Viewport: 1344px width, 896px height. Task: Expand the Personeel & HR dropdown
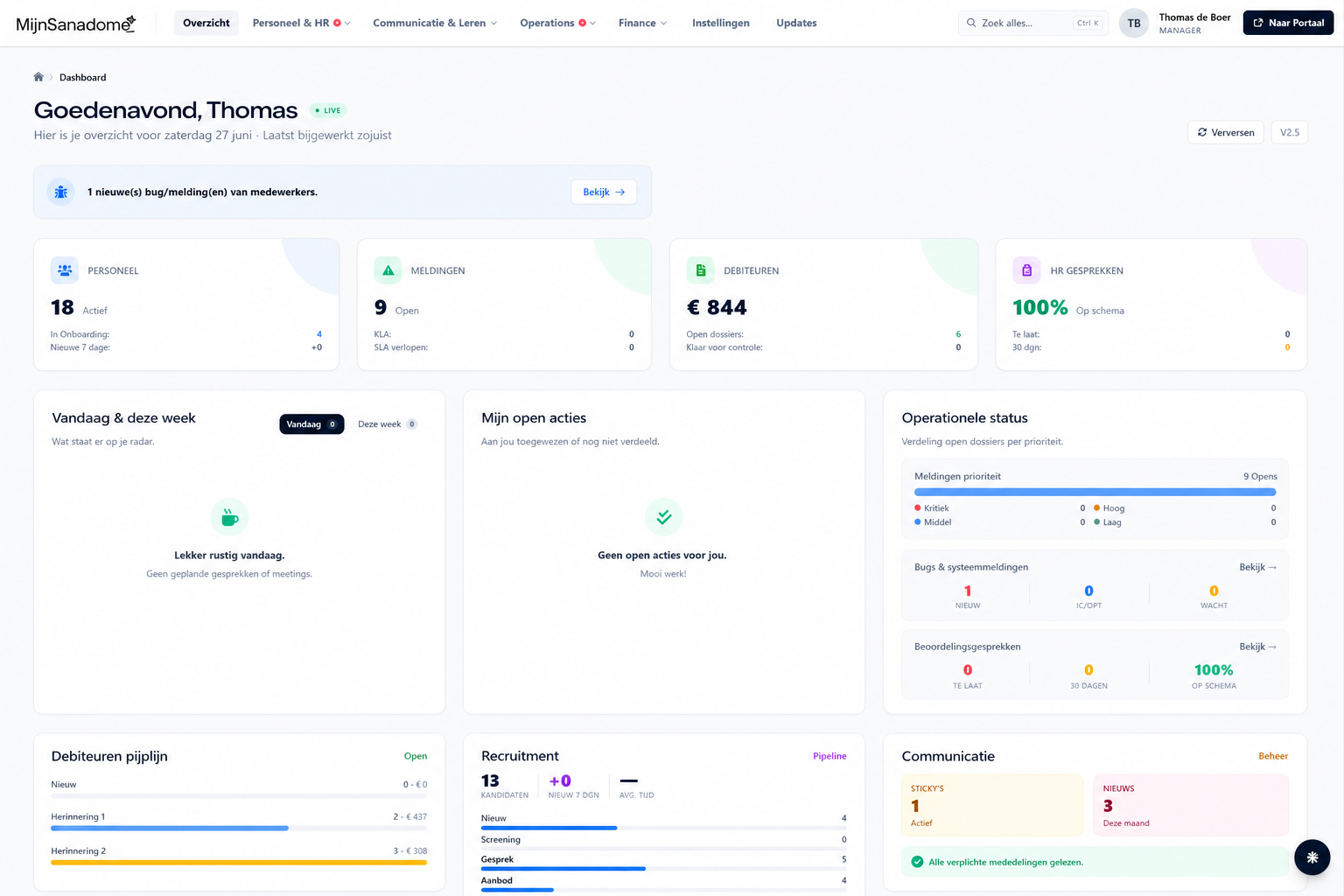[301, 23]
